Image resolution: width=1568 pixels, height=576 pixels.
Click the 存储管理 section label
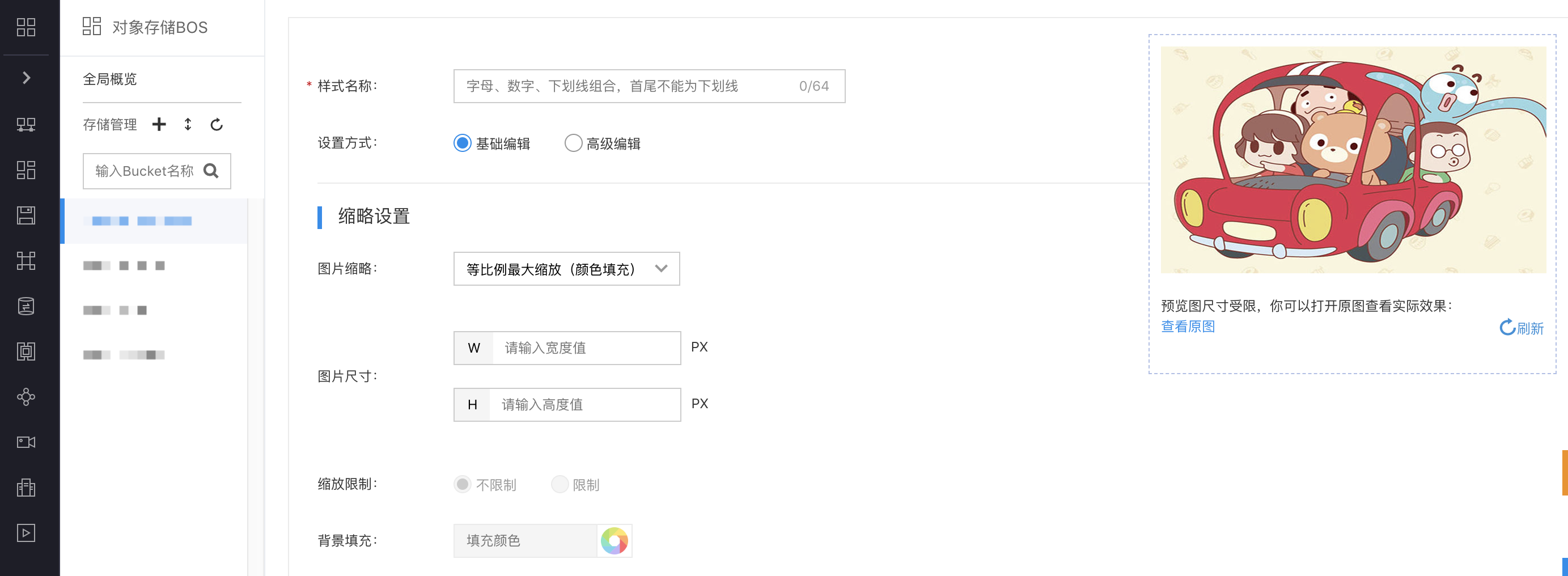point(109,125)
